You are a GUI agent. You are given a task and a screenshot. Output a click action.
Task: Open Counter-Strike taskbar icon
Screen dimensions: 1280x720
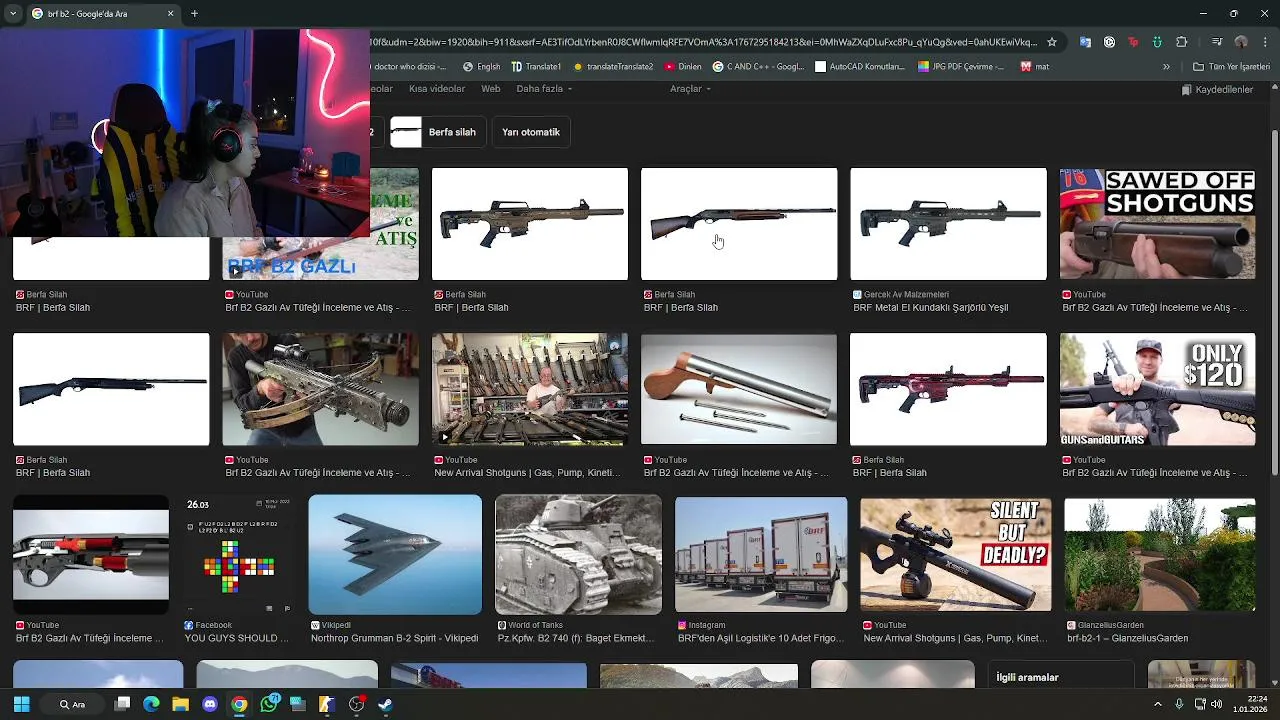pyautogui.click(x=327, y=704)
